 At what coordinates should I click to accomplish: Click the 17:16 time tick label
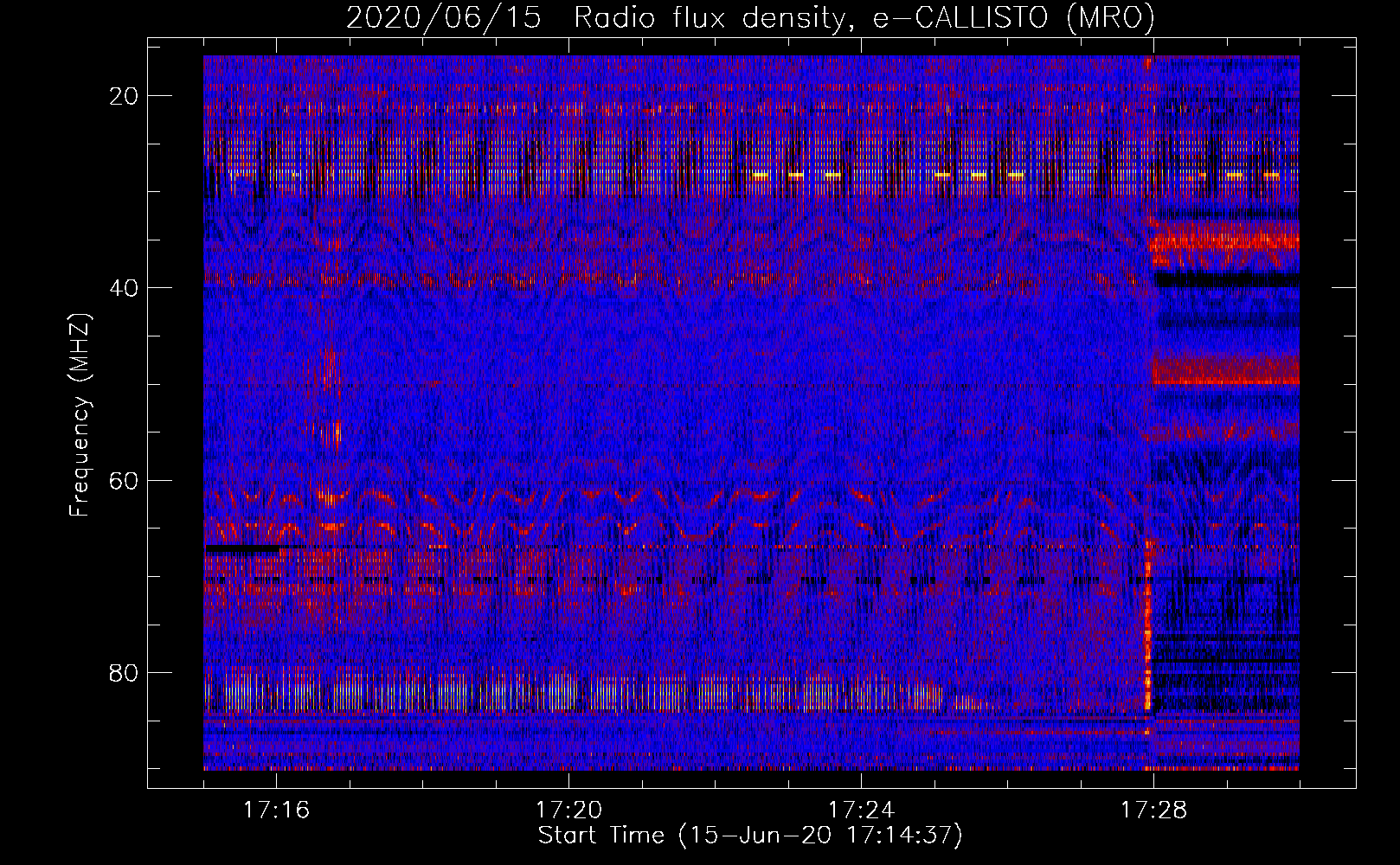(x=276, y=811)
